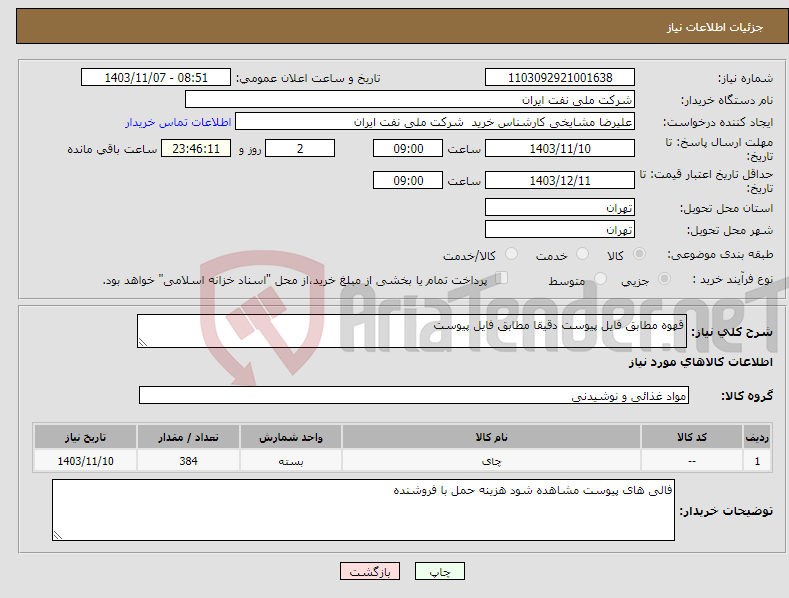
Task: Click the buyer notes textarea
Action: click(x=363, y=510)
